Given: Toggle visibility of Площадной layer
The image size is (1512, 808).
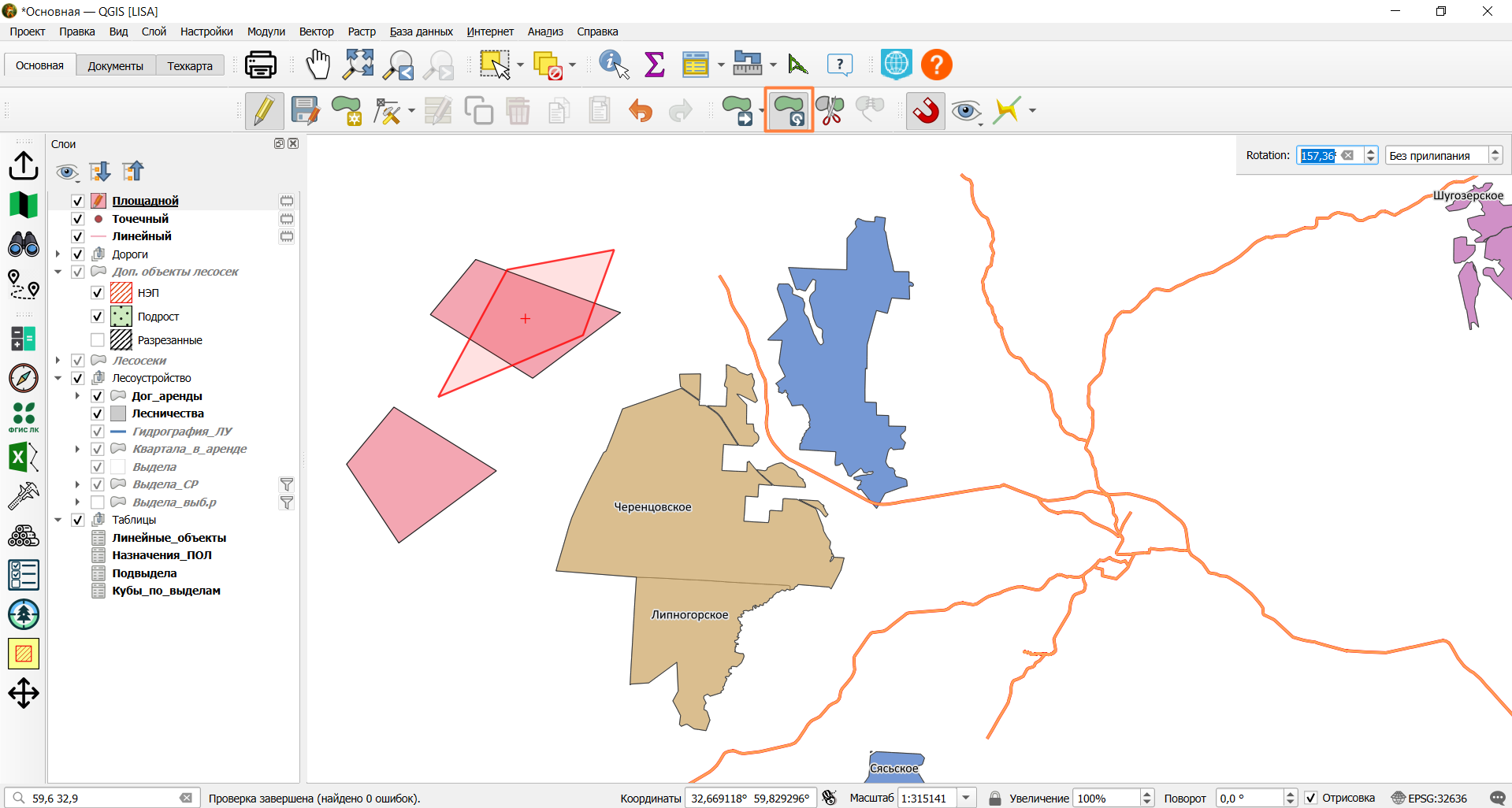Looking at the screenshot, I should pos(78,201).
